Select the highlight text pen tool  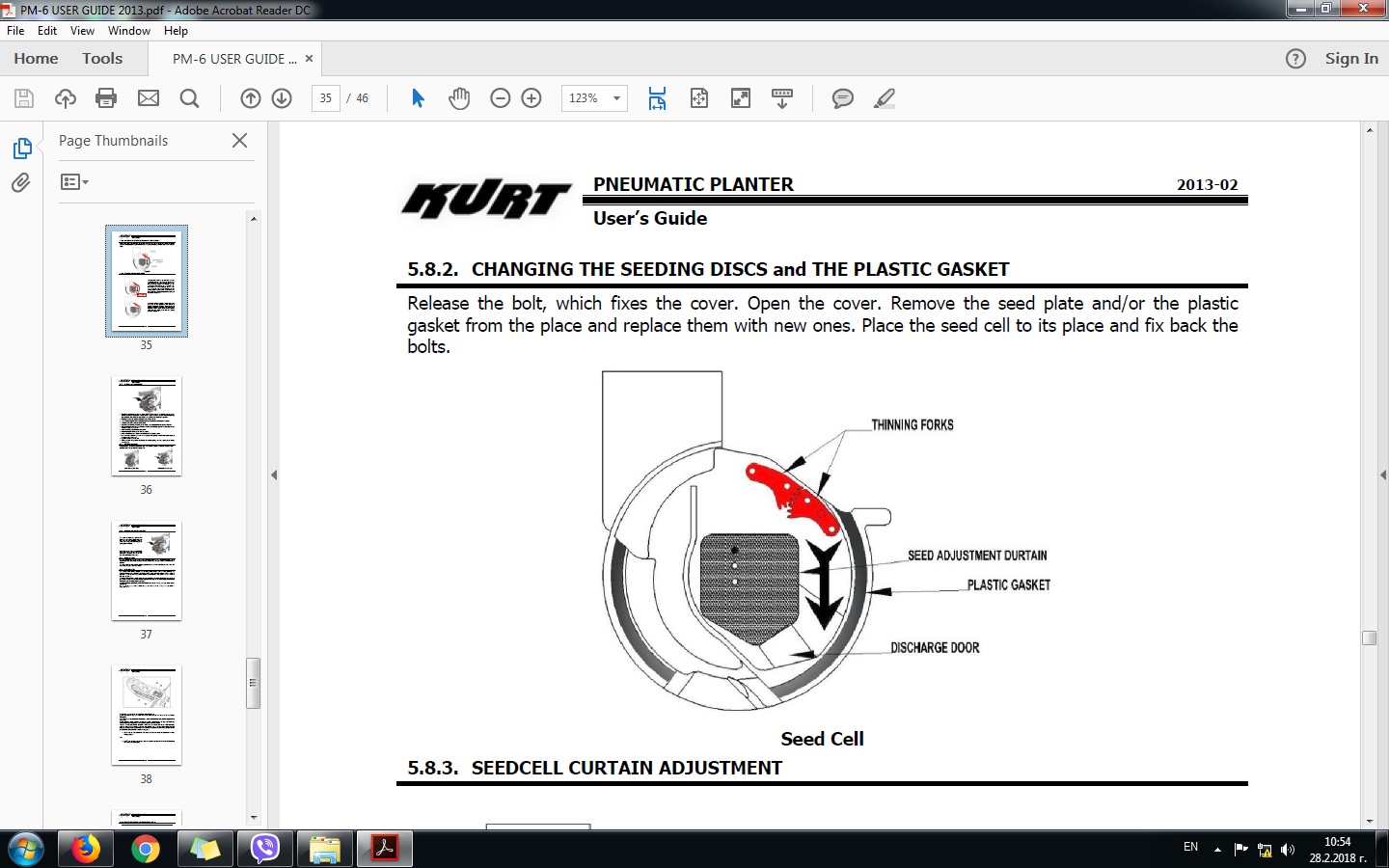tap(885, 98)
